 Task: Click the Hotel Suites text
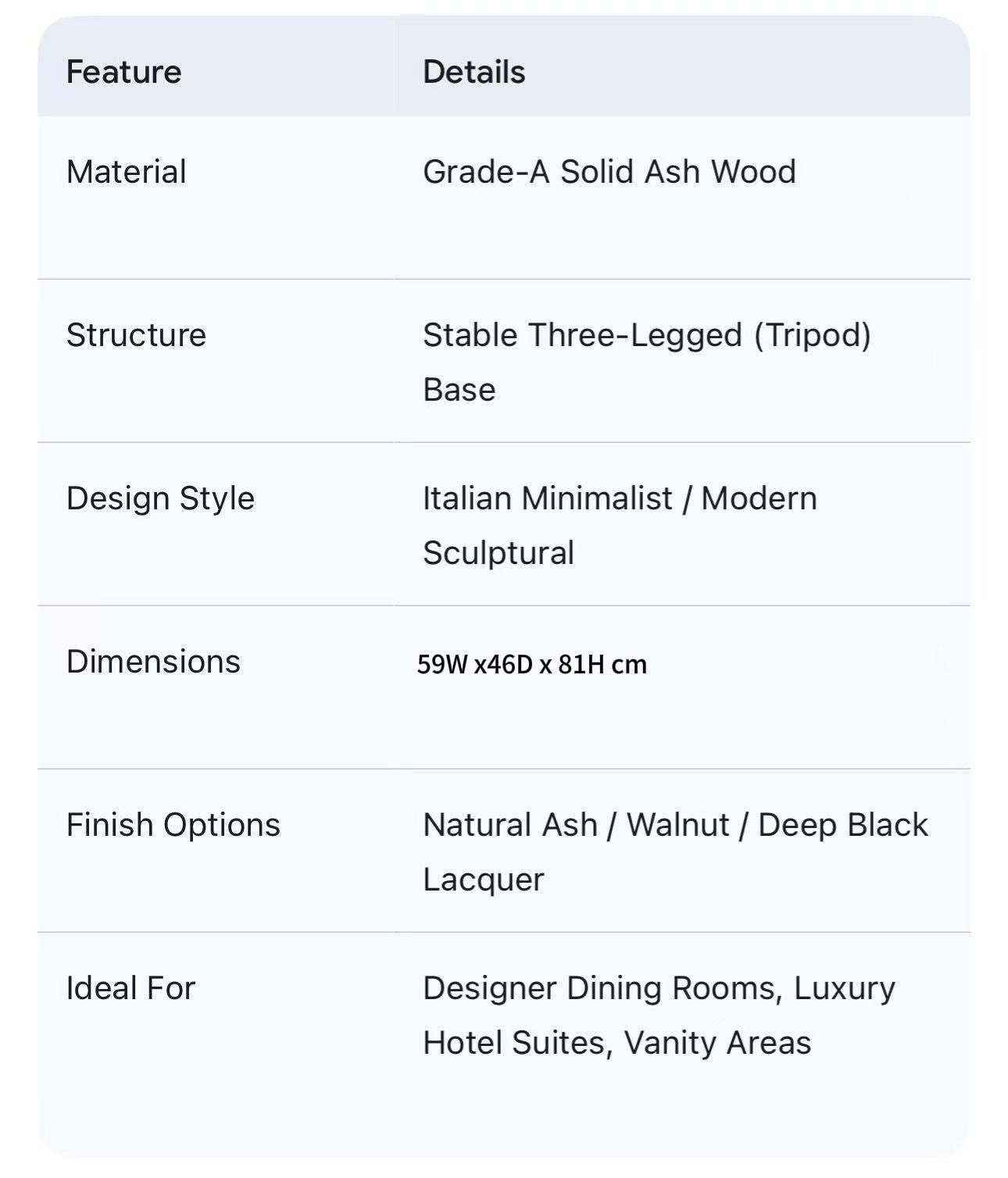(x=518, y=1043)
